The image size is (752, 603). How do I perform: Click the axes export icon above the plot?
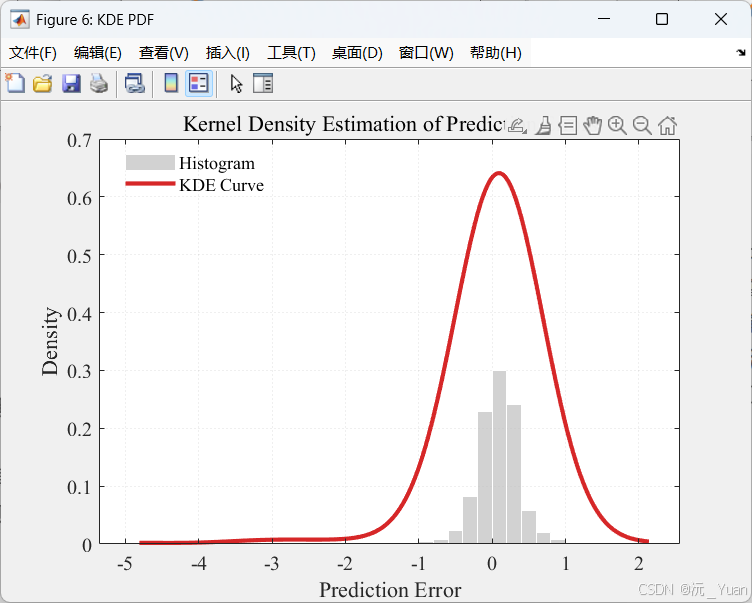point(517,126)
